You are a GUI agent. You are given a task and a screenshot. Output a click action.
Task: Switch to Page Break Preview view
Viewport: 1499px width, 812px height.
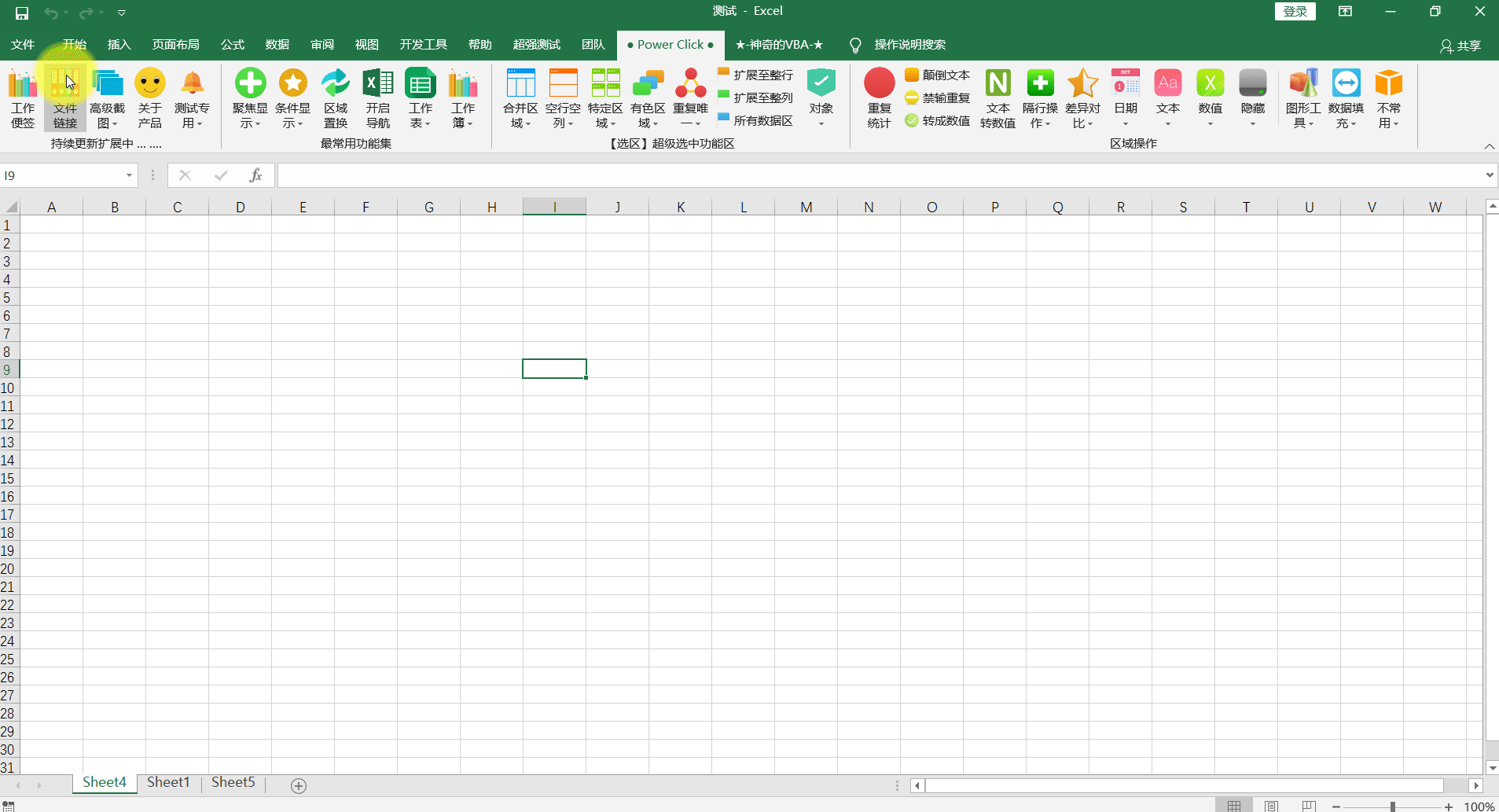pyautogui.click(x=1309, y=806)
